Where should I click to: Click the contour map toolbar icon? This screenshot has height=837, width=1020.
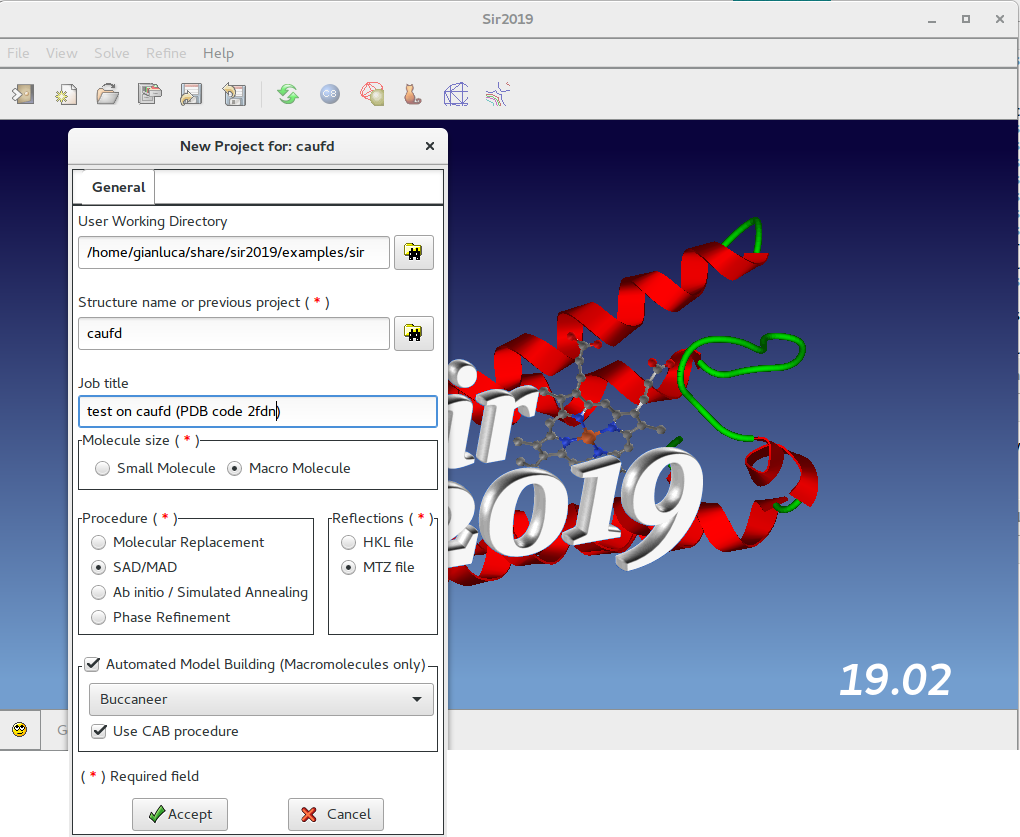click(x=498, y=94)
